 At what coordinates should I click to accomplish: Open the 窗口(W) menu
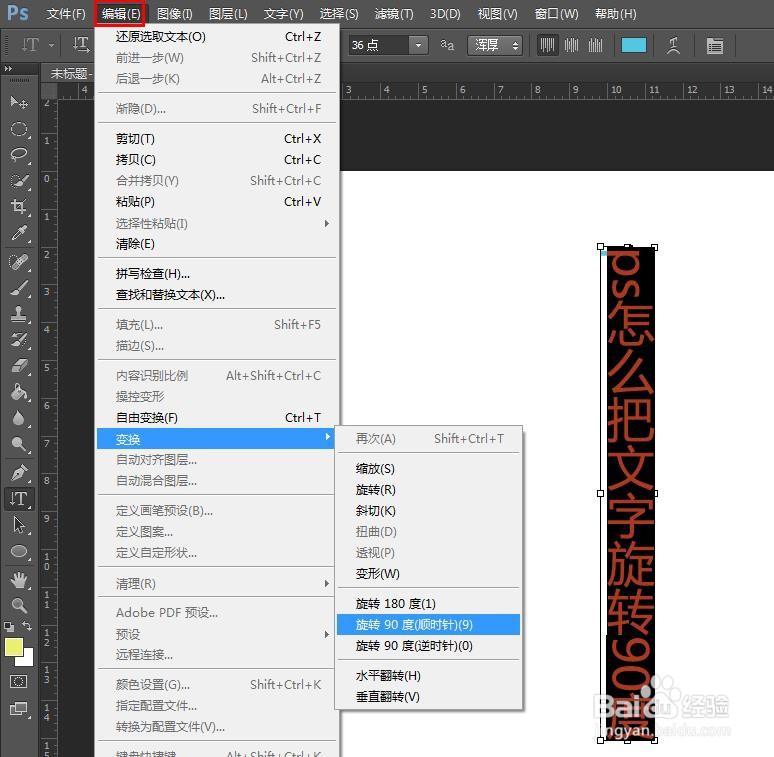point(556,14)
